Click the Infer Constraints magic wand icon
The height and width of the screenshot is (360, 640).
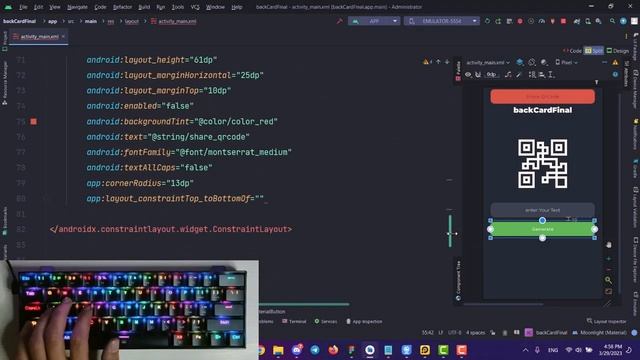coord(519,75)
